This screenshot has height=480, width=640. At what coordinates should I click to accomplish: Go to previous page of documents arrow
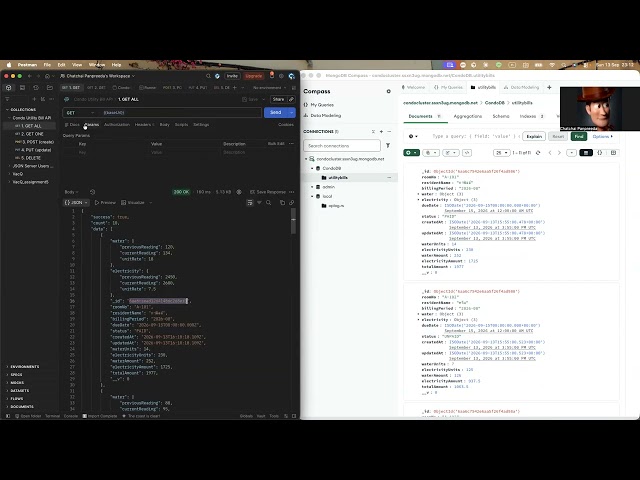coord(550,153)
